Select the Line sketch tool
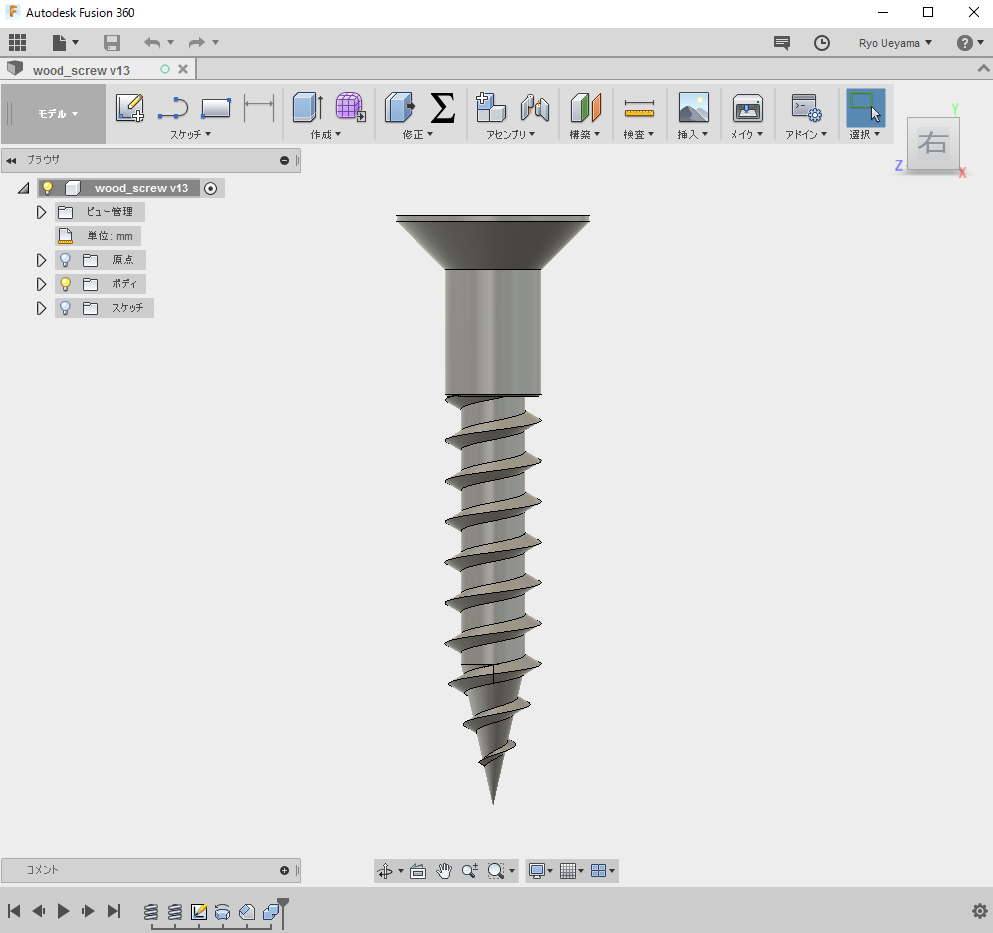993x933 pixels. click(x=173, y=108)
